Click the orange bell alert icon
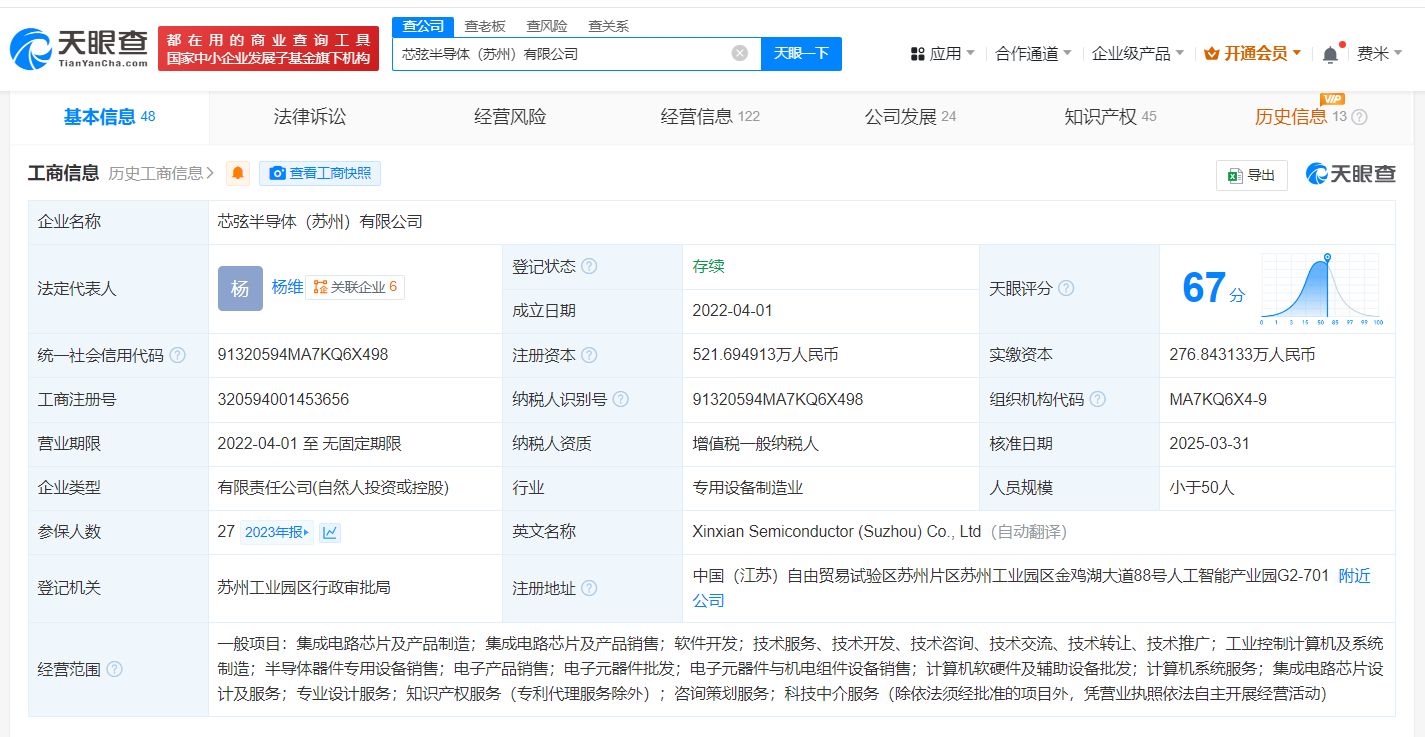1425x737 pixels. 238,173
